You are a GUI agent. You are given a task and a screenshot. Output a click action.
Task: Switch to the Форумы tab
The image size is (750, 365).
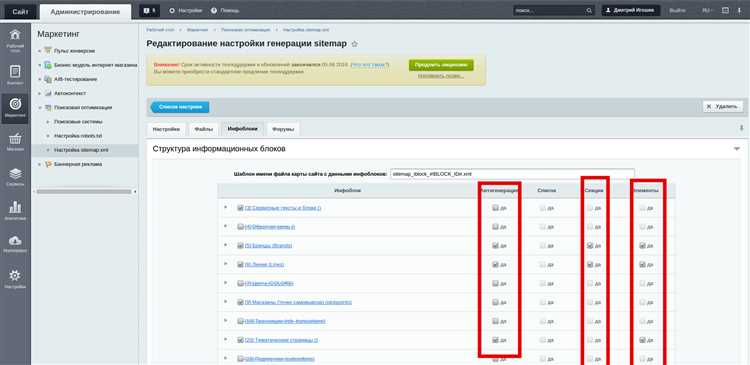[283, 129]
